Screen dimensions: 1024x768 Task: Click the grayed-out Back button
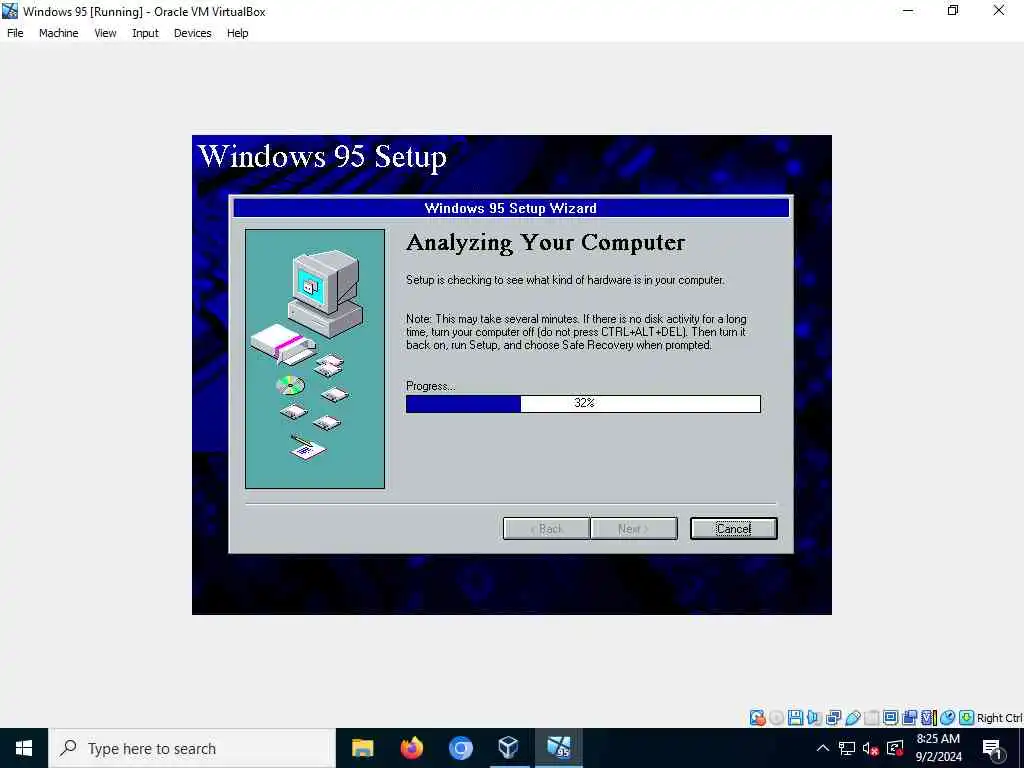tap(547, 528)
